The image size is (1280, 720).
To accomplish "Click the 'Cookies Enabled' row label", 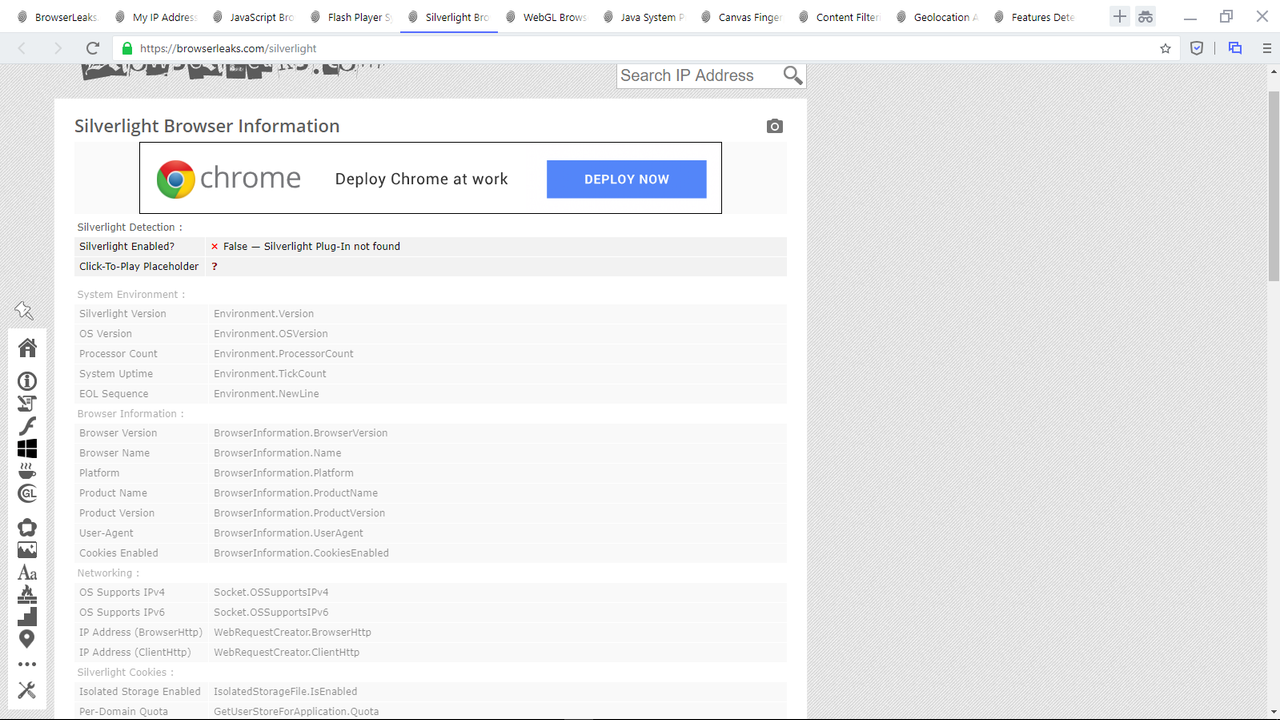I will [119, 553].
